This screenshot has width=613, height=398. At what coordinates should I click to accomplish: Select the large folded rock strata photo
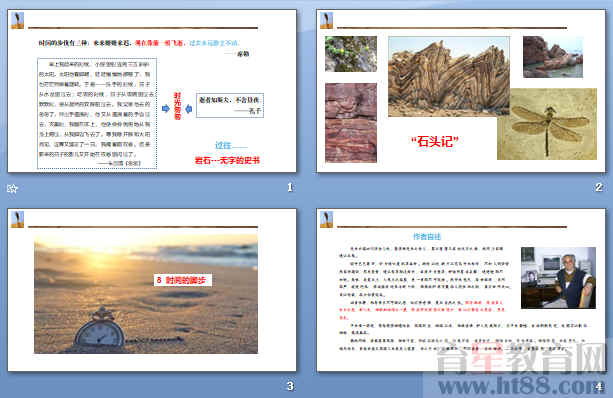point(449,77)
